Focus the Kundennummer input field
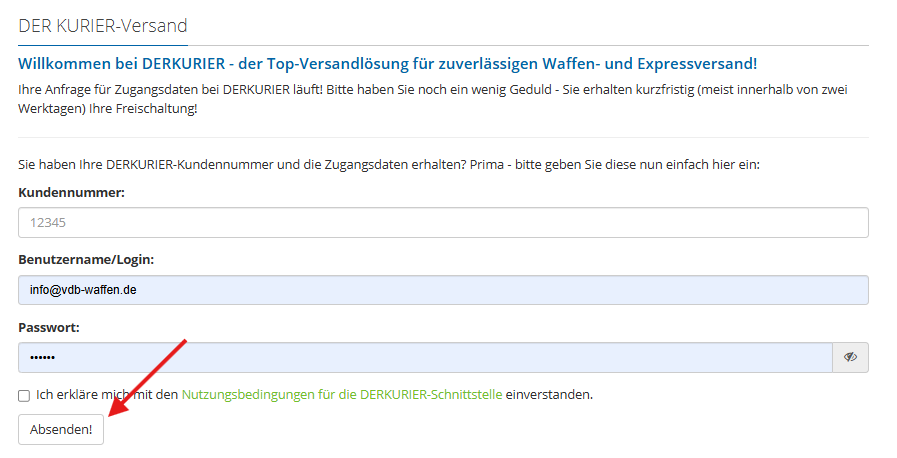This screenshot has height=458, width=897. (443, 222)
